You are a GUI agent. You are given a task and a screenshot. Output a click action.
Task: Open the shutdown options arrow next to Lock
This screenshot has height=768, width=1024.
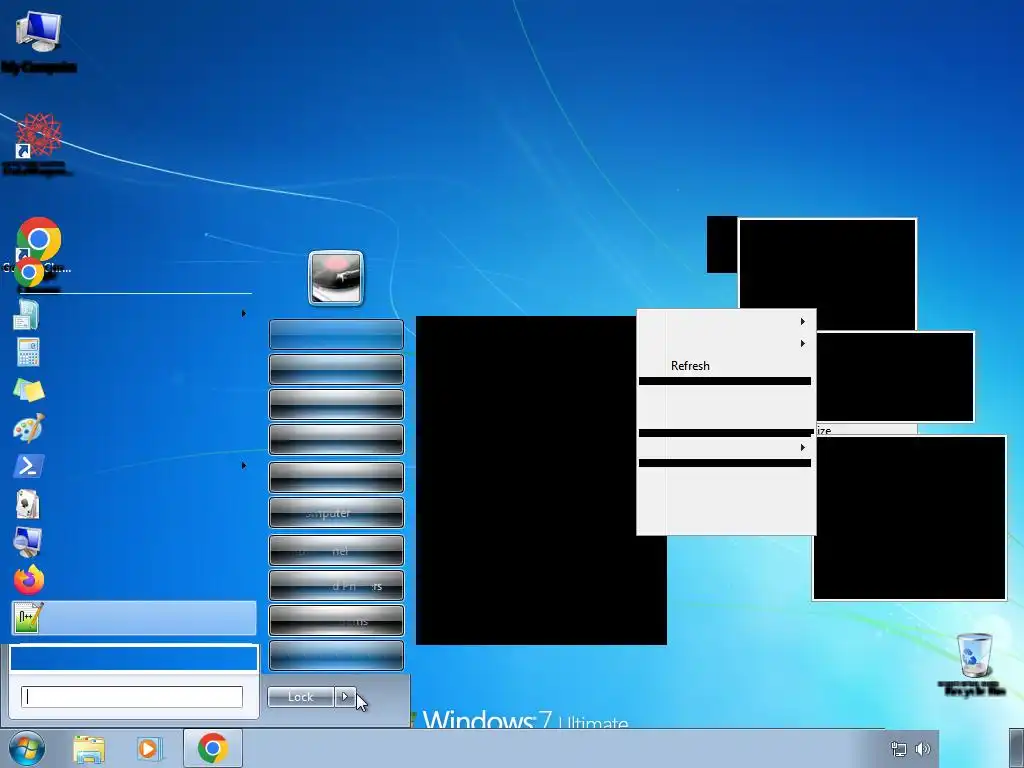pos(345,697)
